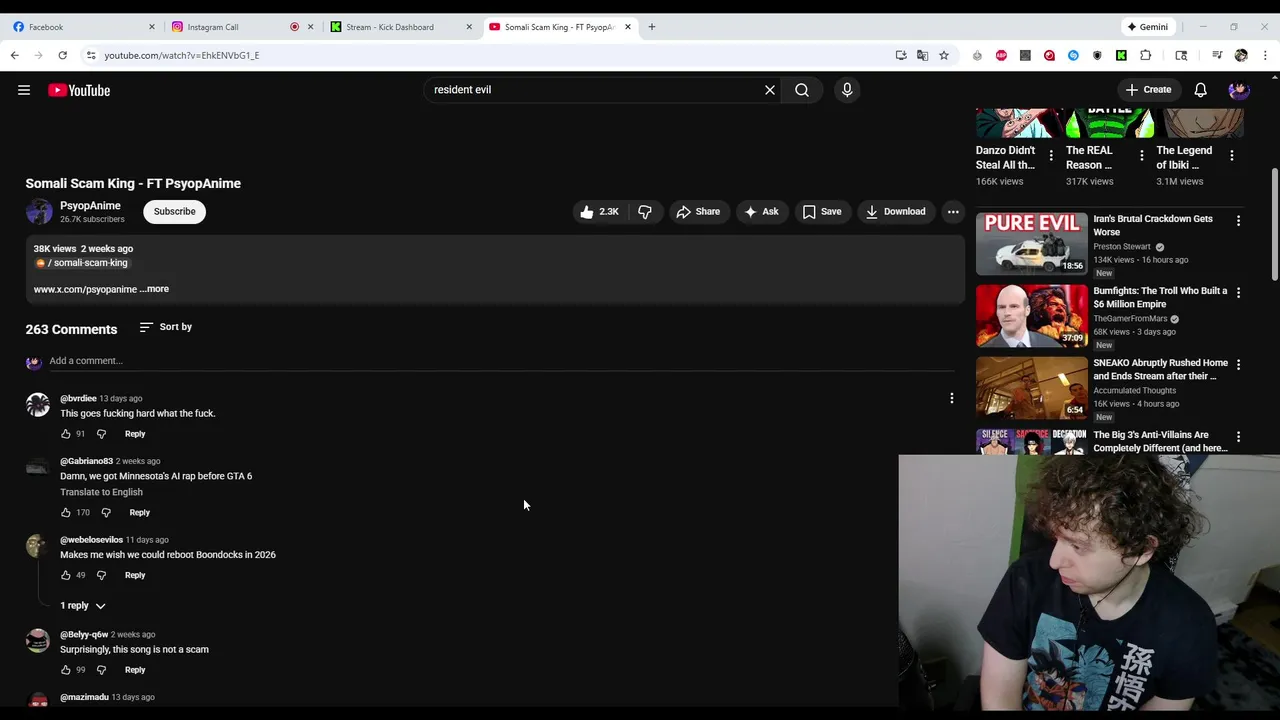Open Iran's Brutal Crackdown video thumbnail

point(1031,243)
